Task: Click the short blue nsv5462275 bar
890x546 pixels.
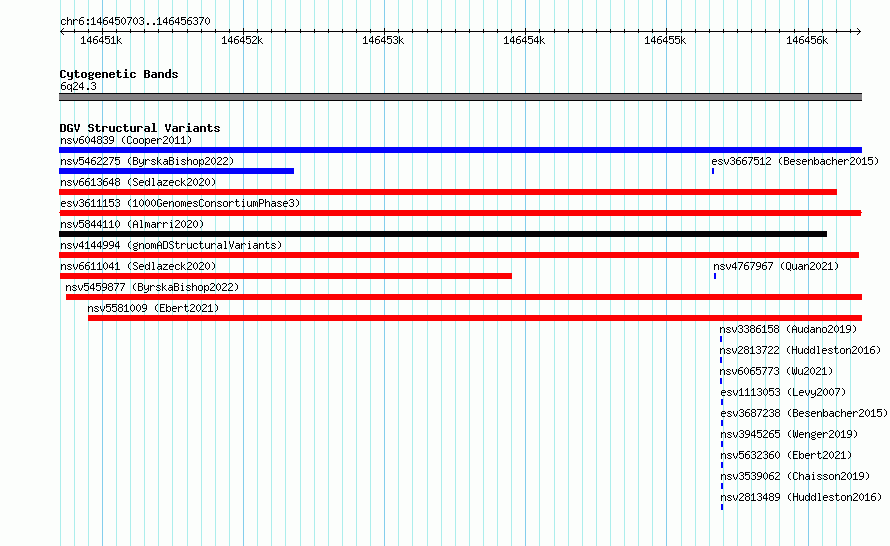Action: coord(177,171)
